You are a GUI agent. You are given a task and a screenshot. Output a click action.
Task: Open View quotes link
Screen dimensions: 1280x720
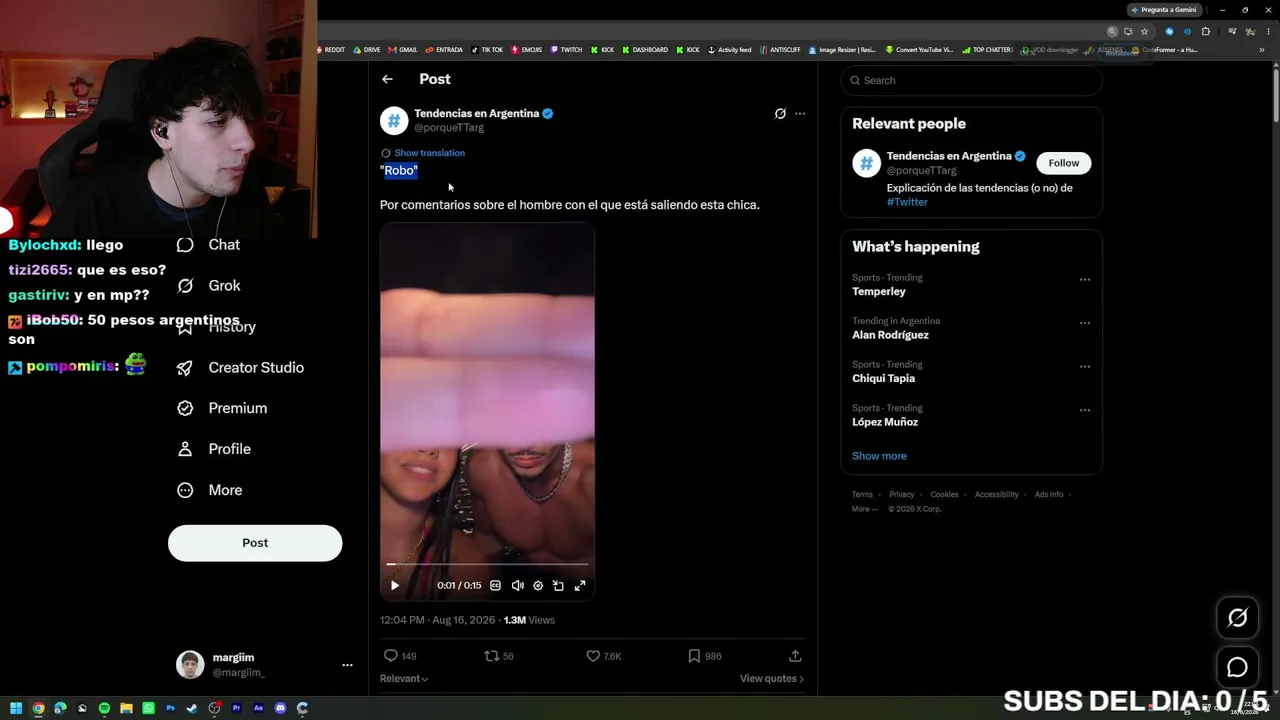tap(771, 679)
